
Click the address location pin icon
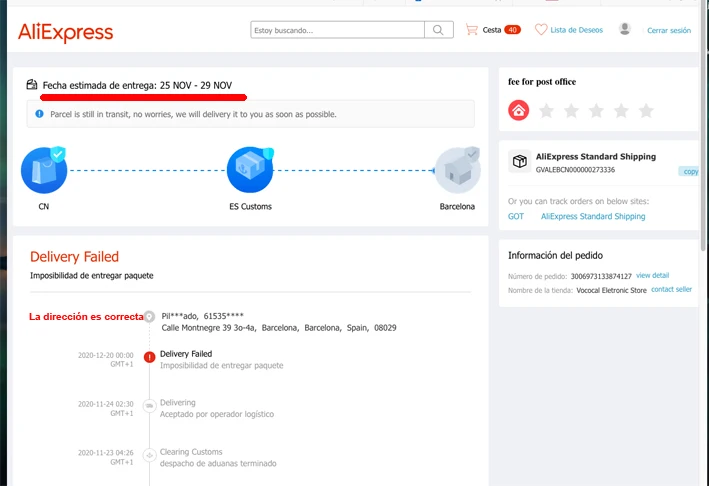click(149, 316)
